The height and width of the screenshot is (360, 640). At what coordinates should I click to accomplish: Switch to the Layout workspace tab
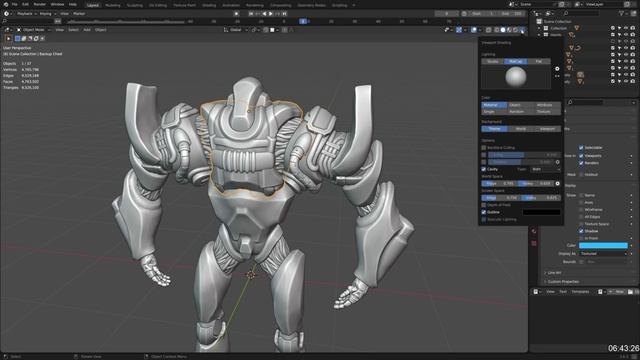[x=93, y=5]
